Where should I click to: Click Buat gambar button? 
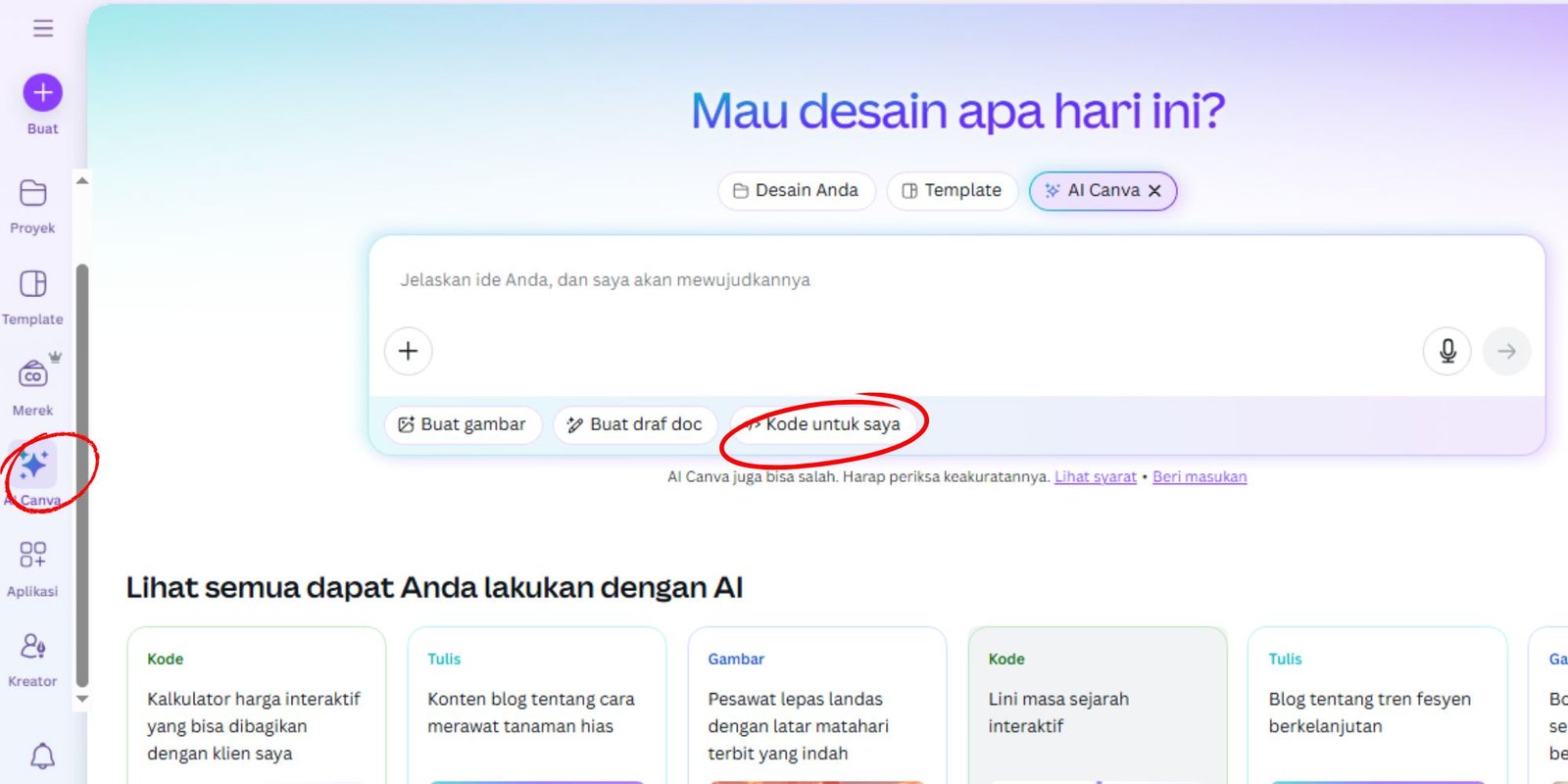463,424
